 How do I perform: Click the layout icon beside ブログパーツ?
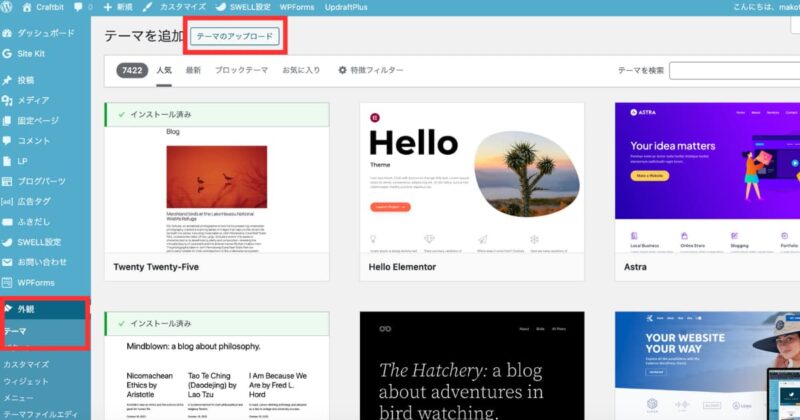(x=7, y=181)
